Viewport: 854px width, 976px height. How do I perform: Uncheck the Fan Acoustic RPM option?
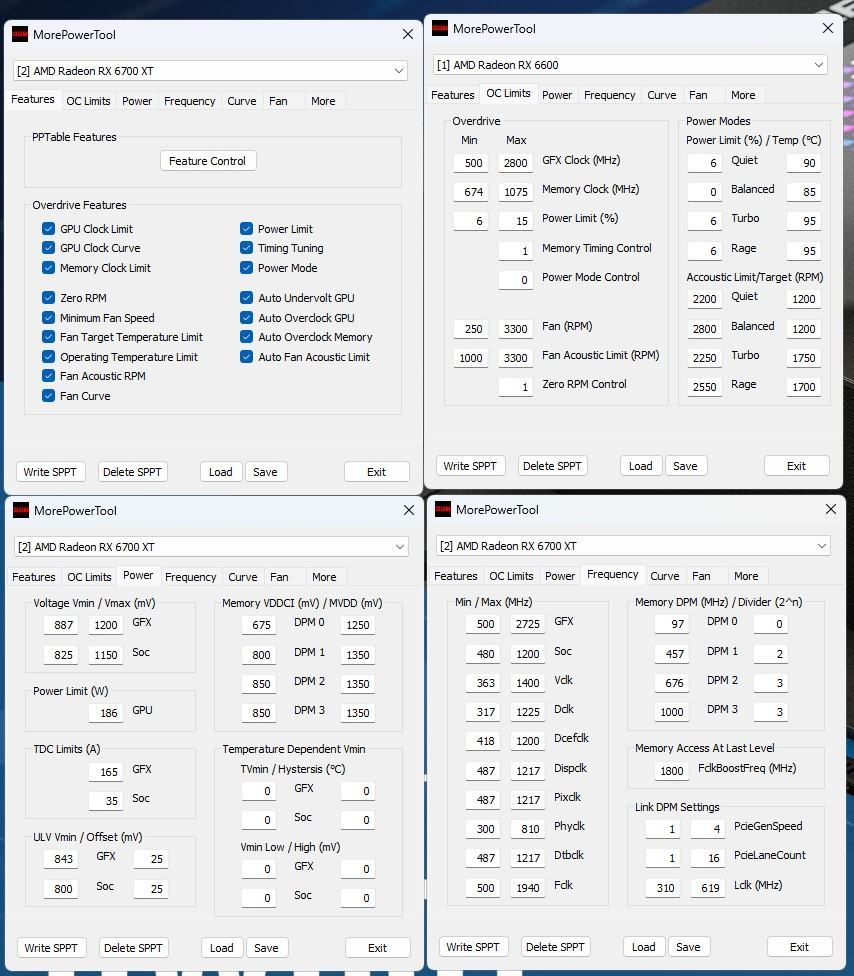49,376
